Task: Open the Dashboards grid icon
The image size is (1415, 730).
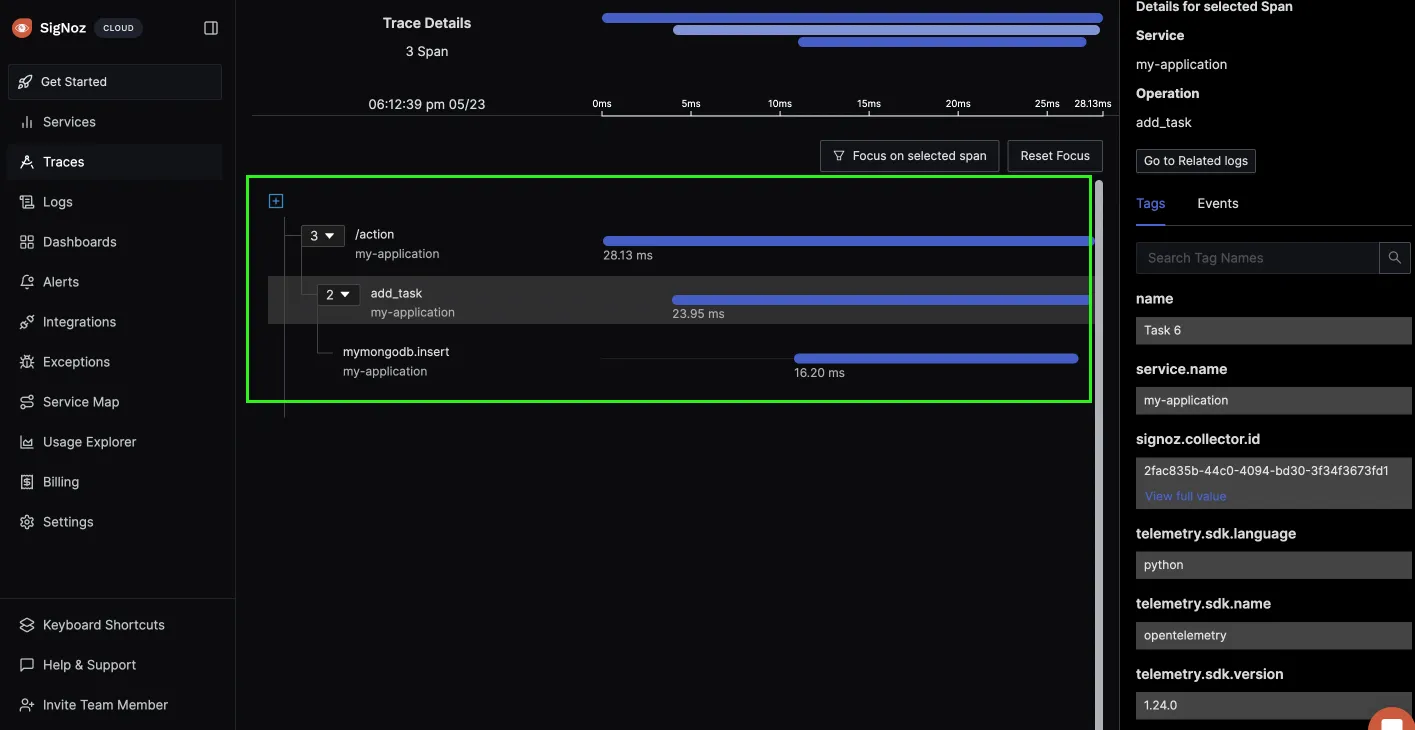Action: coord(27,242)
